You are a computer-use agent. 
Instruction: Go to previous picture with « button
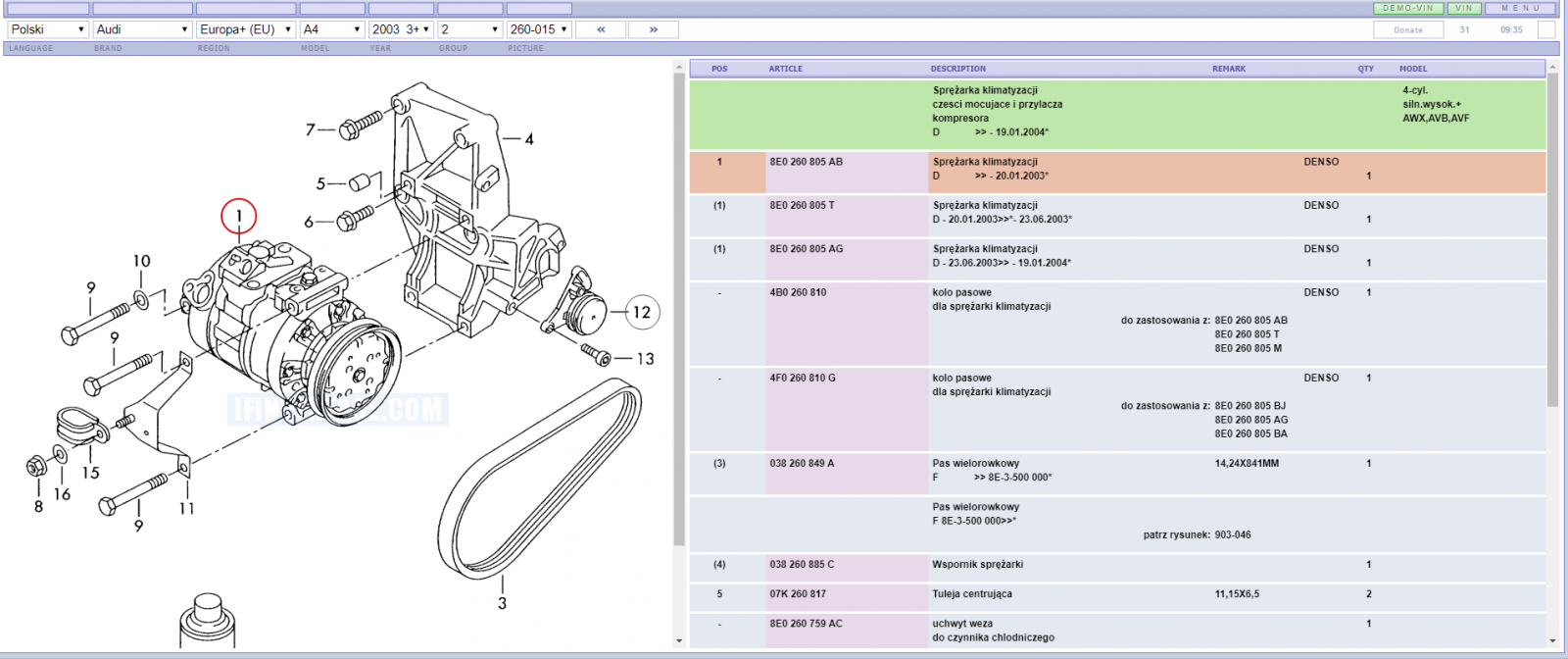pos(601,29)
